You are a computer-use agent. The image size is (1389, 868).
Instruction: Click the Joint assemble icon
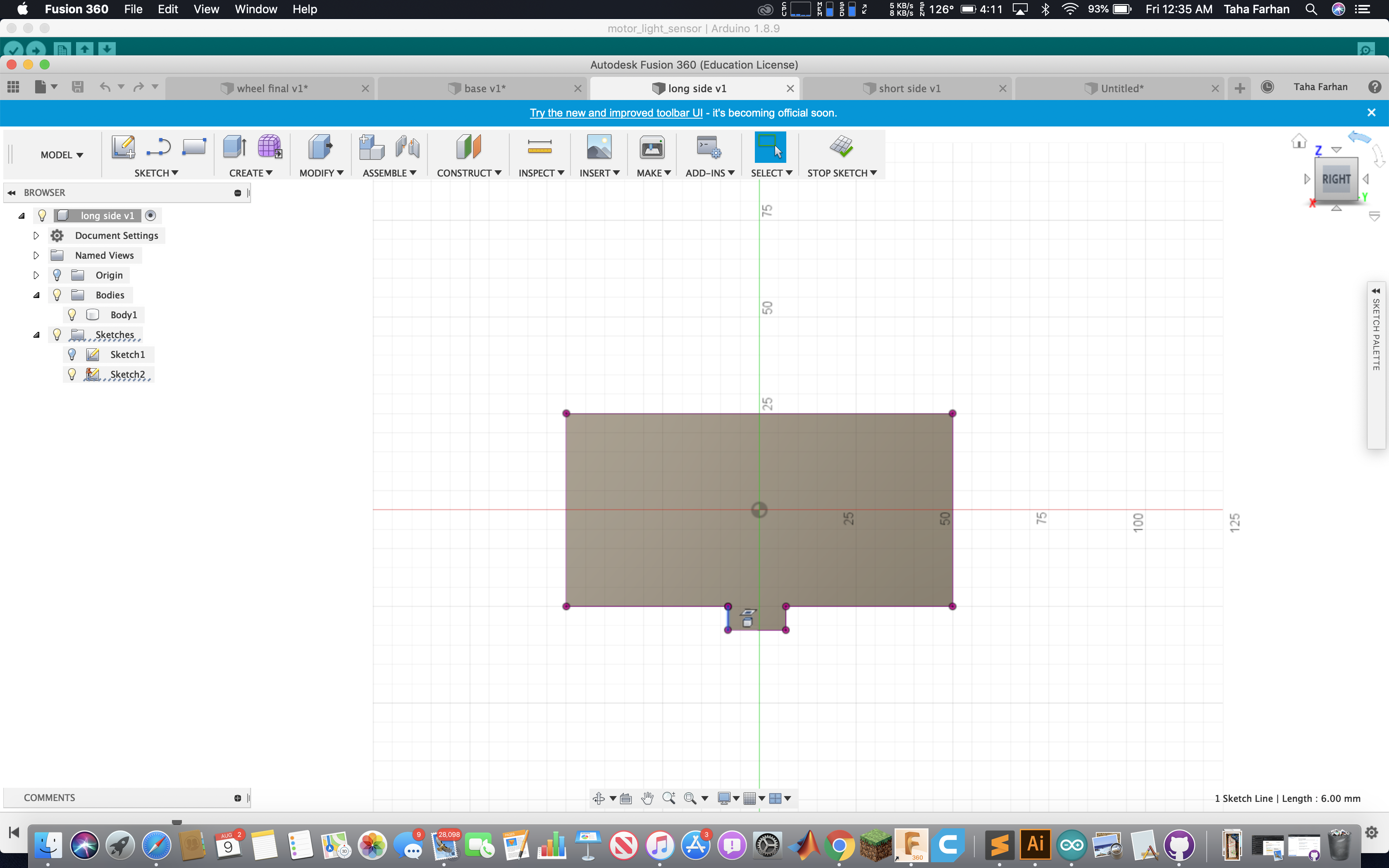[x=408, y=147]
